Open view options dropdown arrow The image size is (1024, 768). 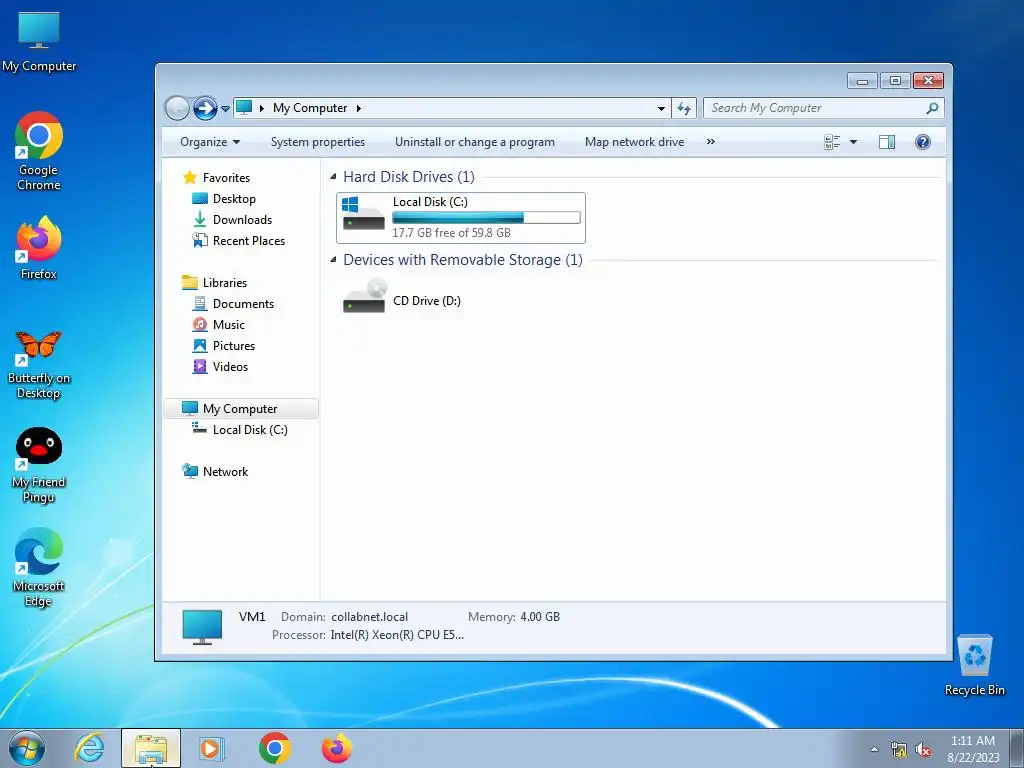(x=853, y=142)
